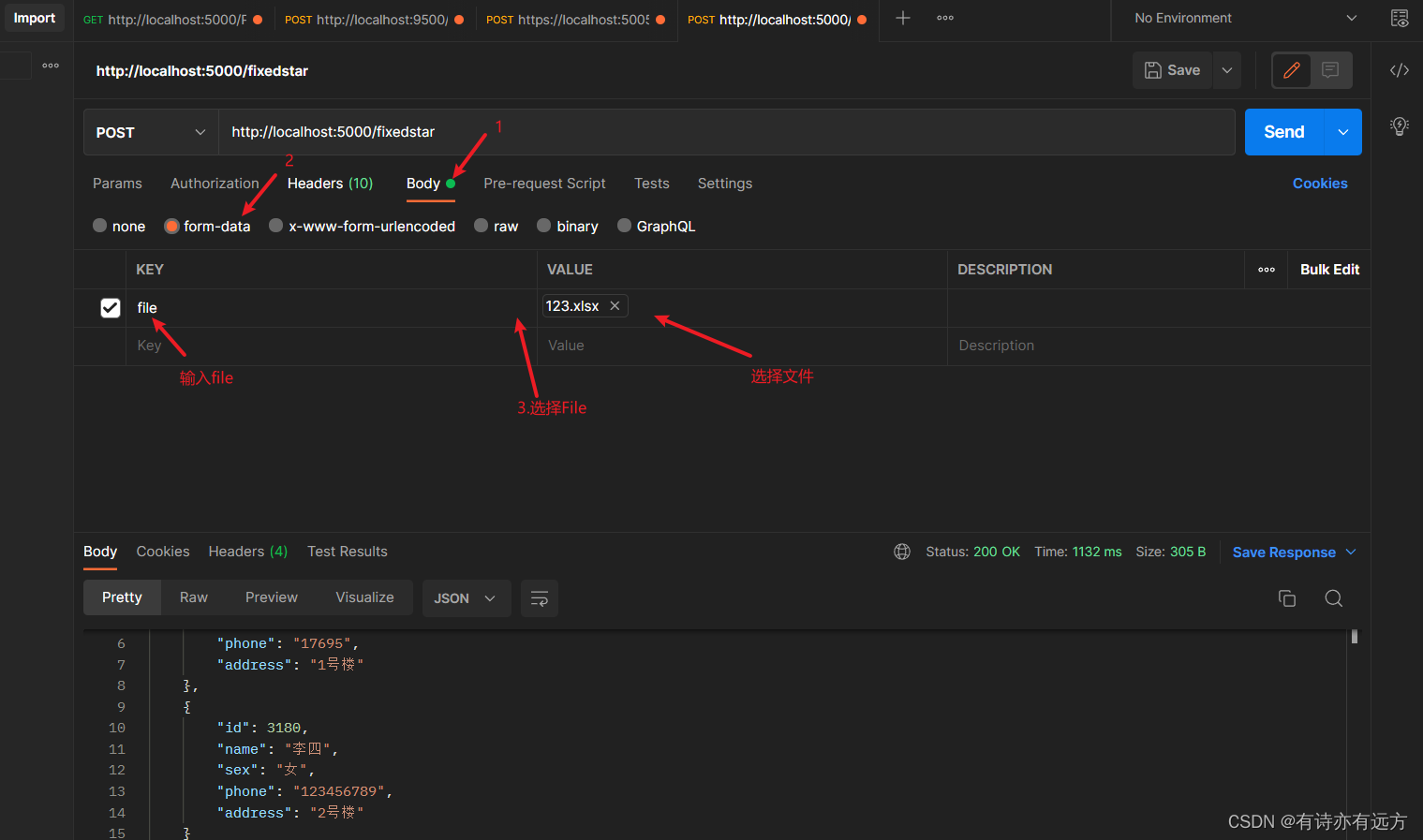Click the response body scrollbar thumb

coord(1355,637)
